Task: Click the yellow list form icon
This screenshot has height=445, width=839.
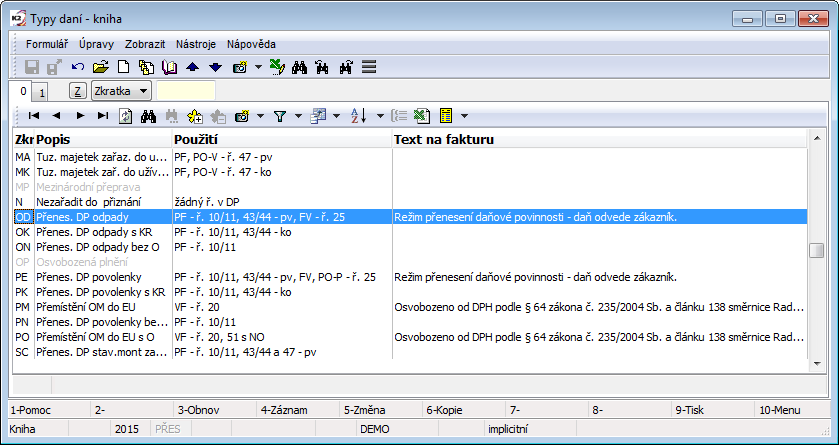Action: coord(446,116)
